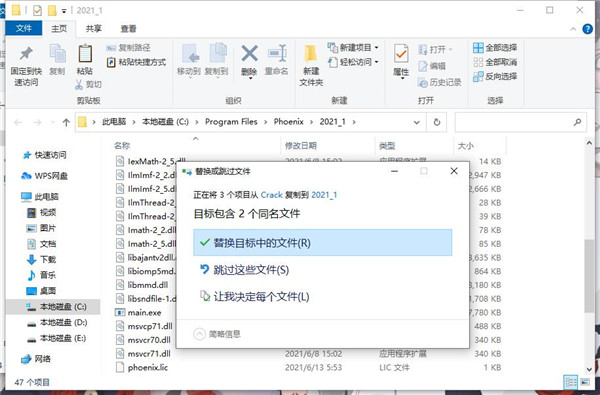The image size is (600, 395).
Task: Choose Let me decide for each file
Action: [323, 296]
